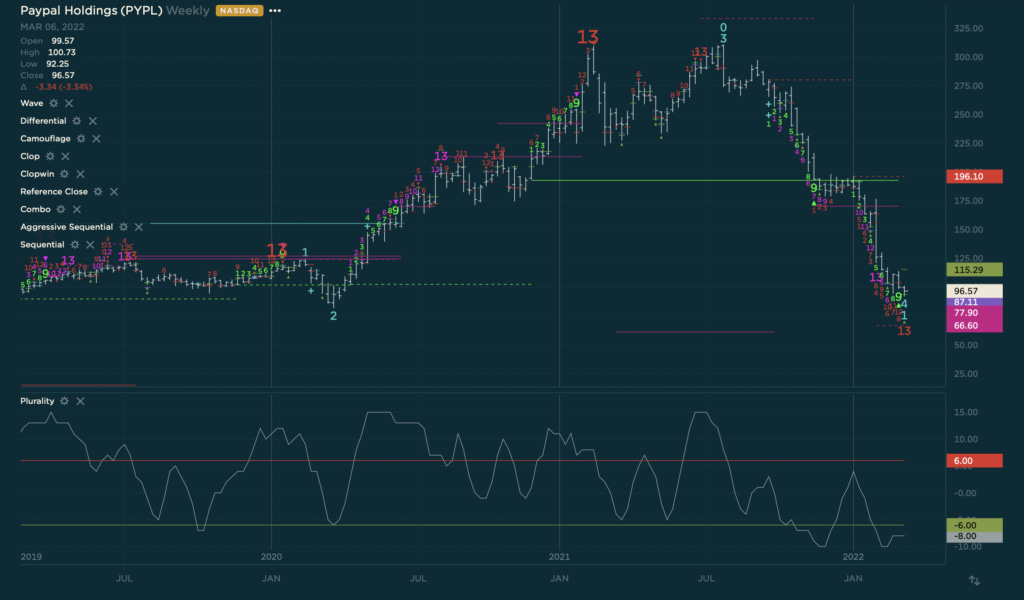Open Combo indicator settings gear

61,209
